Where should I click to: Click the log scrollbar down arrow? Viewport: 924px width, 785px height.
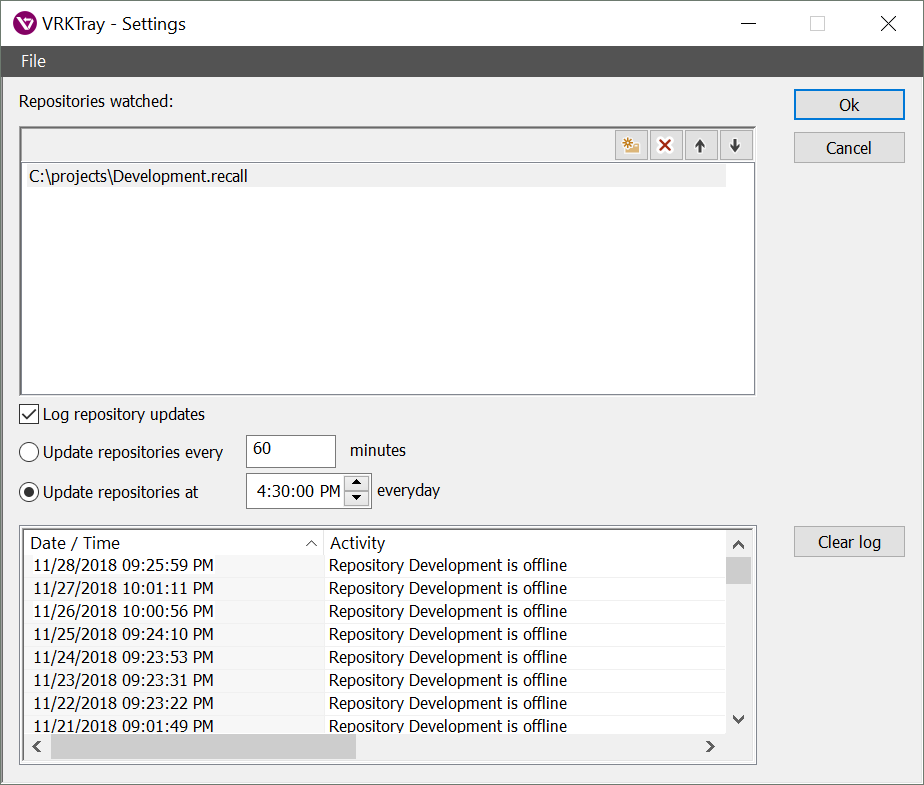pos(738,719)
